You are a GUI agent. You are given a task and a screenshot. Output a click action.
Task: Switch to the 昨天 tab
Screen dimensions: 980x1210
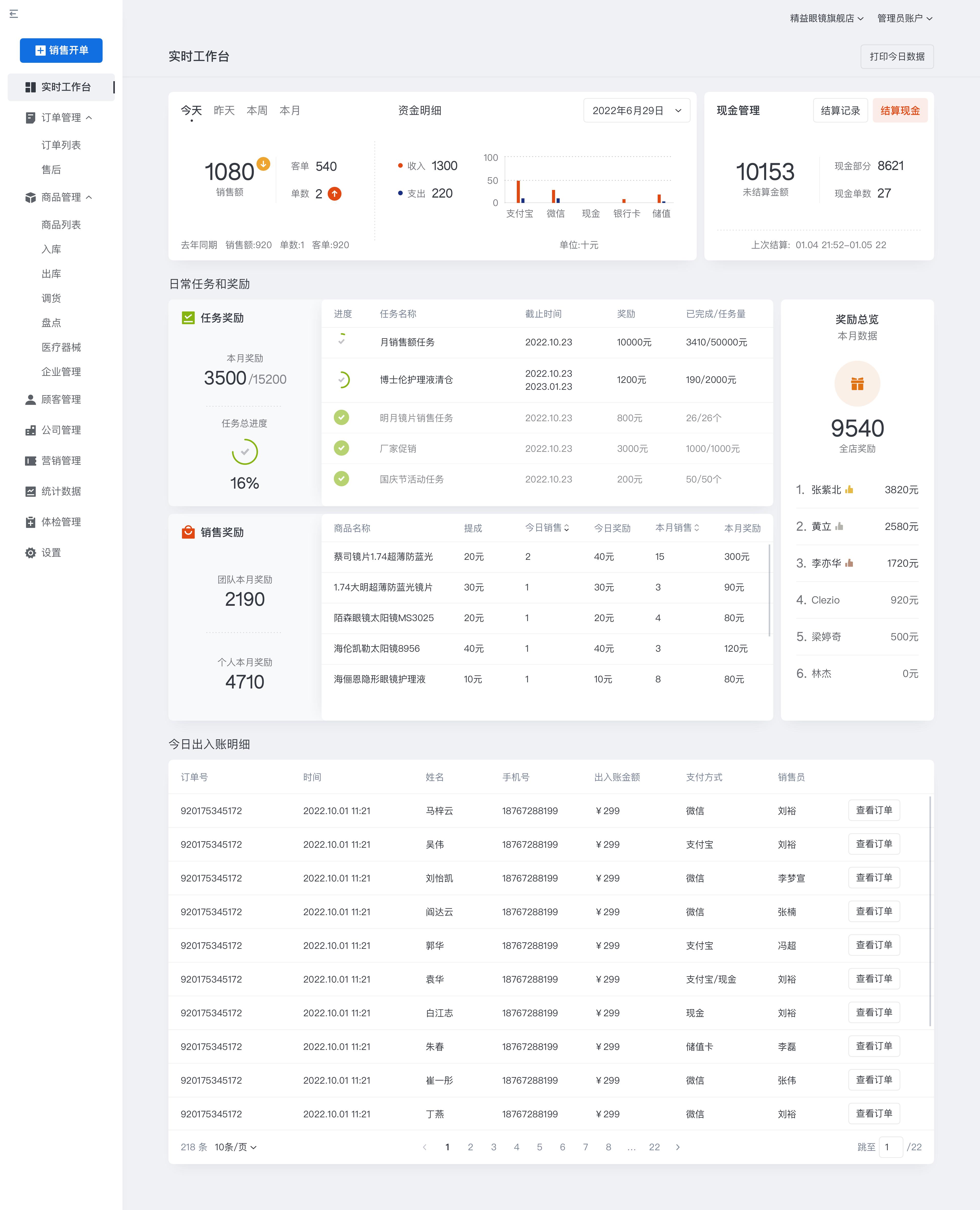(224, 111)
